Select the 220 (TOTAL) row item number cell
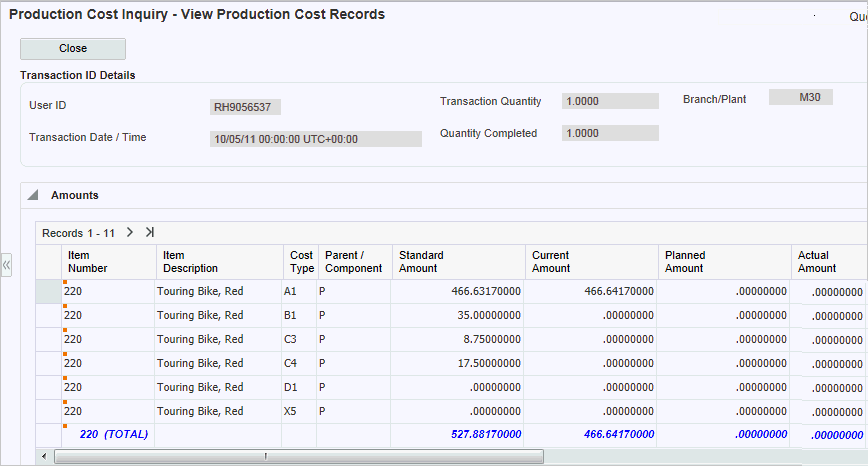Viewport: 868px width, 466px height. [x=108, y=434]
